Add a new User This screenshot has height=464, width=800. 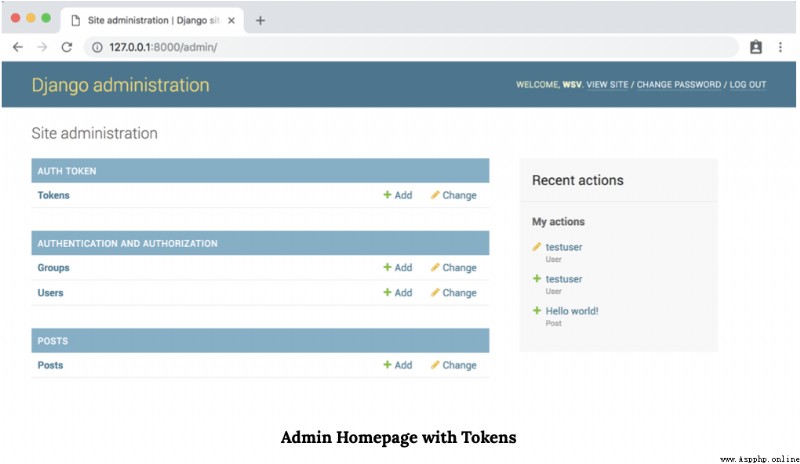pos(398,292)
